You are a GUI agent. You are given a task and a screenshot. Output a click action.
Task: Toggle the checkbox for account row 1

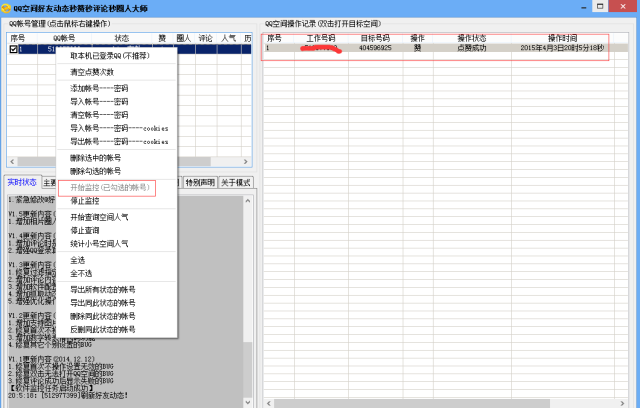[13, 49]
